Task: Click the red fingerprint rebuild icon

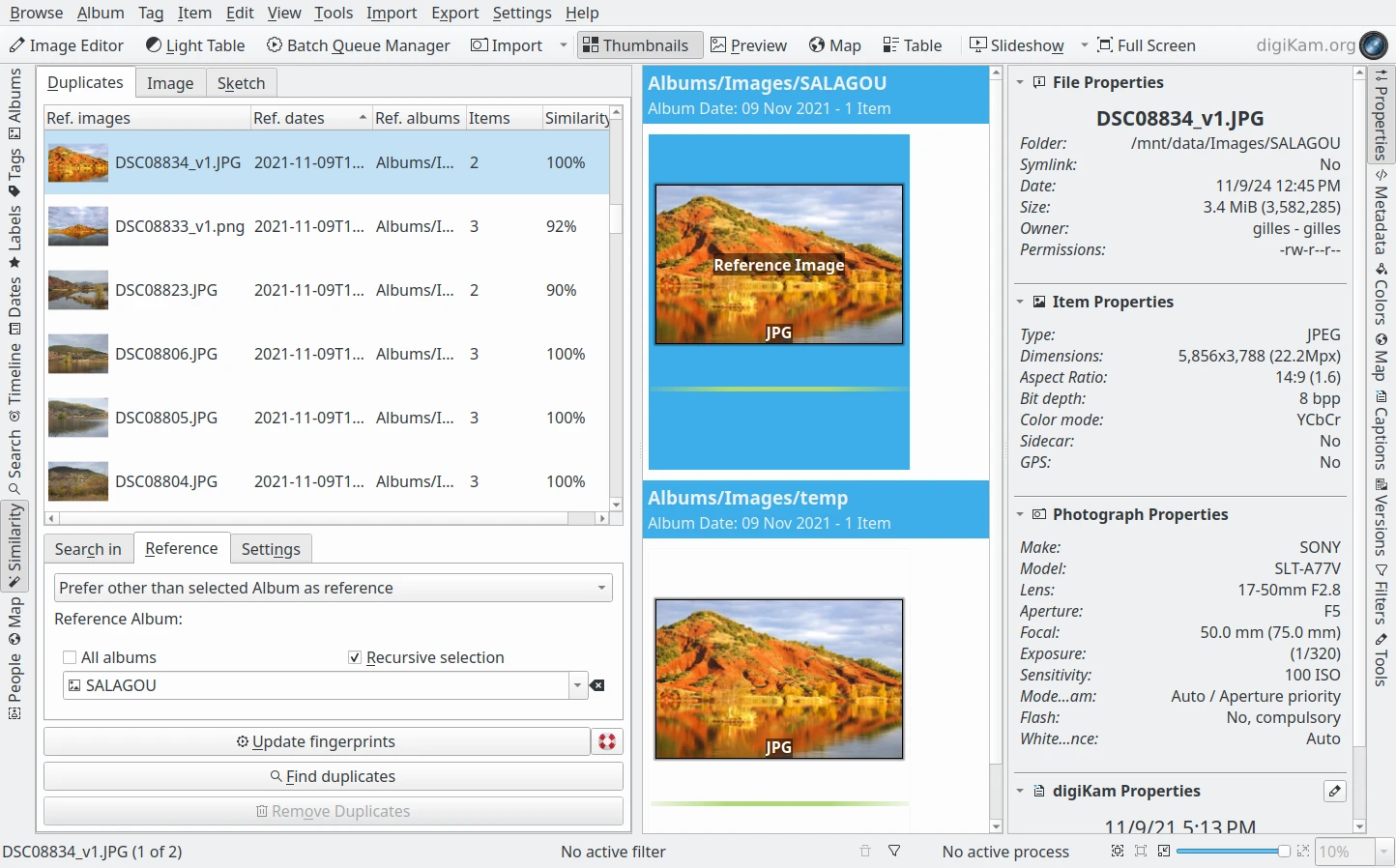Action: point(607,741)
